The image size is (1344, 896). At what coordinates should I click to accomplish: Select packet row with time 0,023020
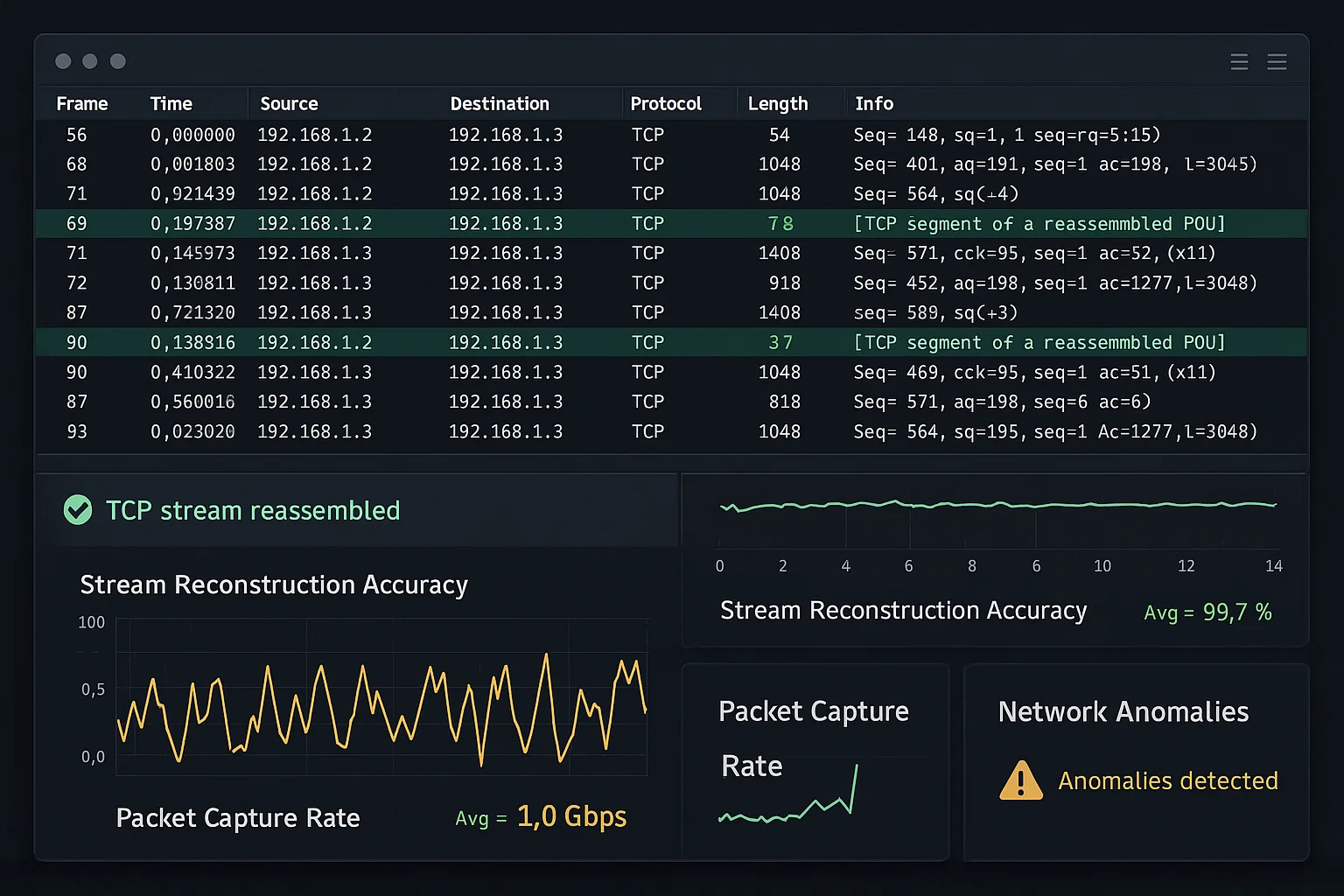coord(672,432)
